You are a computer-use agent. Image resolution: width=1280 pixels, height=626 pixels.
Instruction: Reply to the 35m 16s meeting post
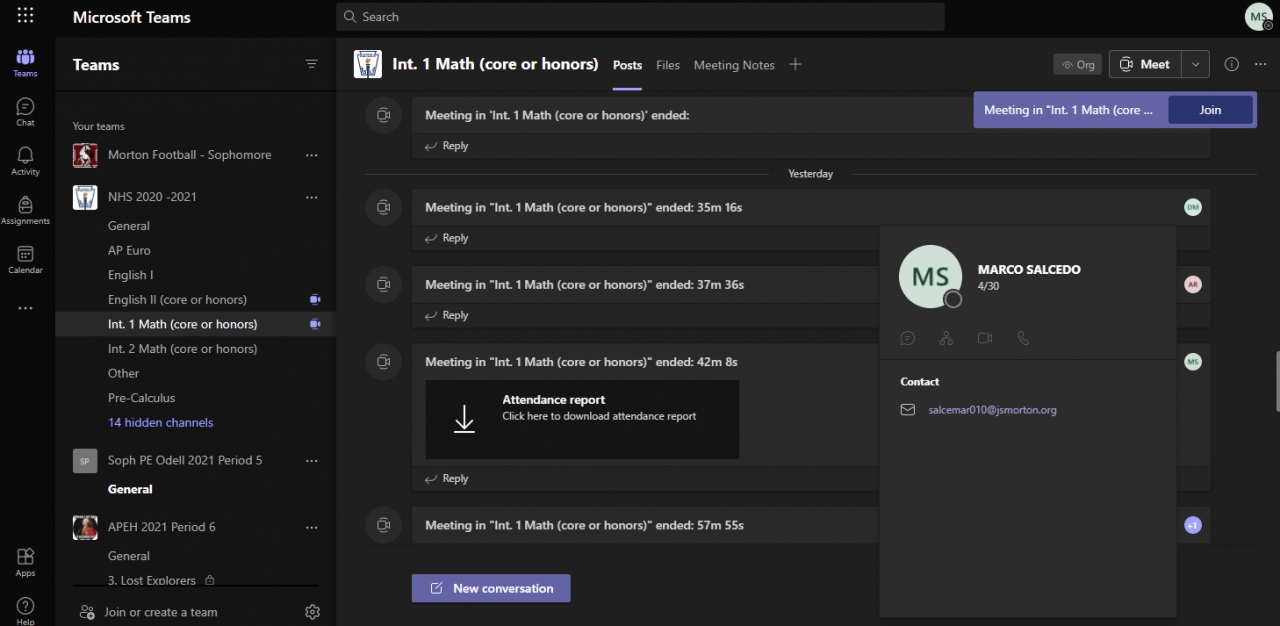446,238
